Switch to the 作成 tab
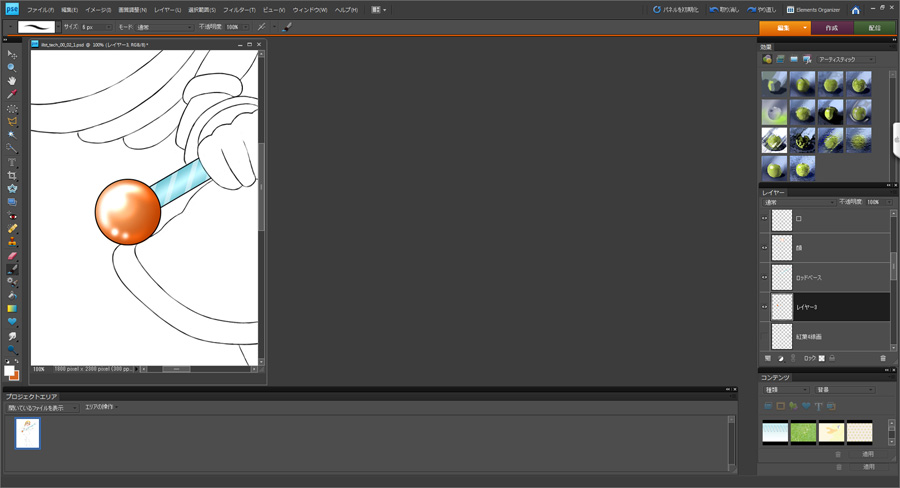The image size is (900, 488). pos(831,28)
